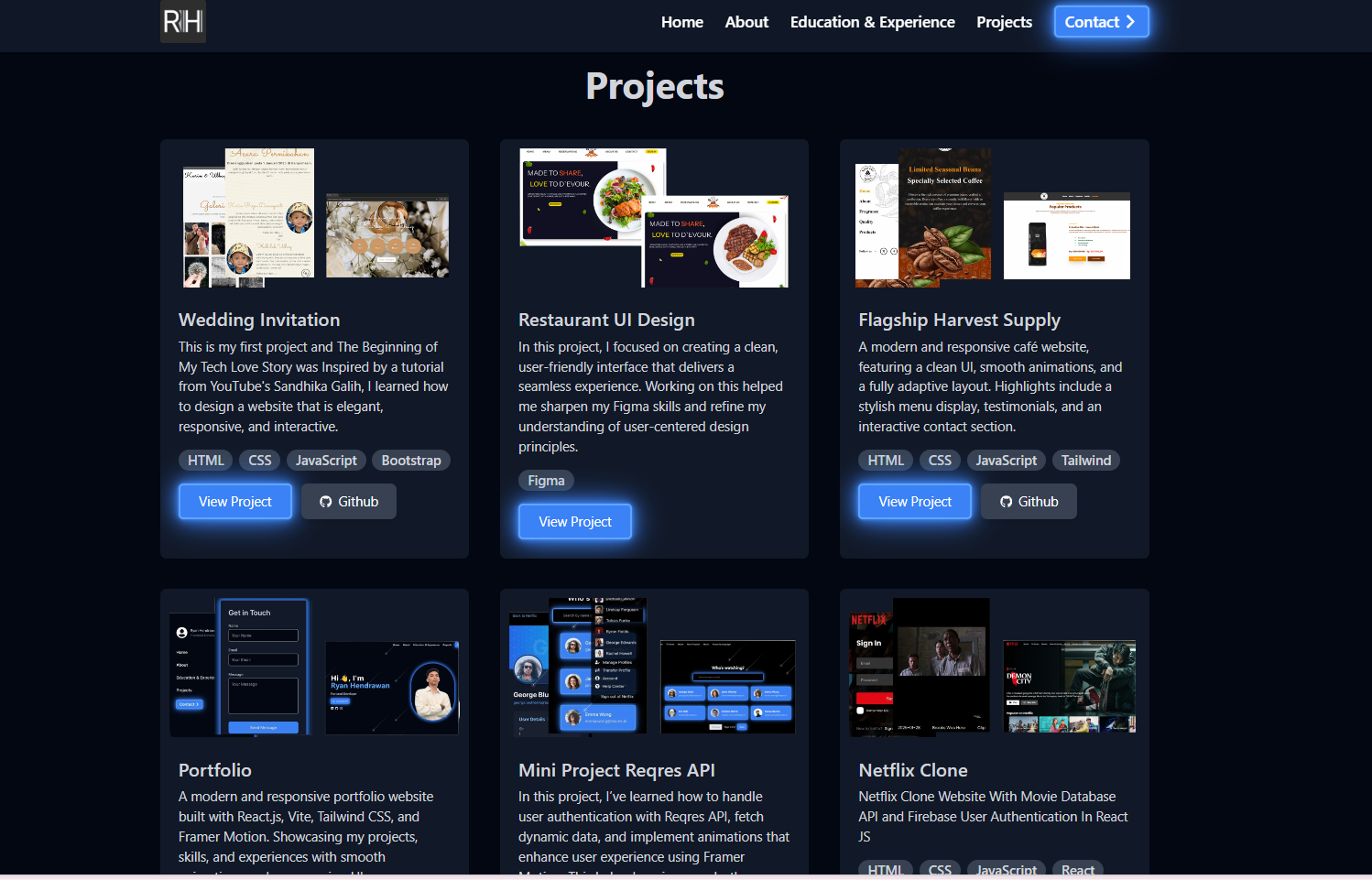1372x880 pixels.
Task: View the Restaurant UI Design project
Action: [x=575, y=522]
